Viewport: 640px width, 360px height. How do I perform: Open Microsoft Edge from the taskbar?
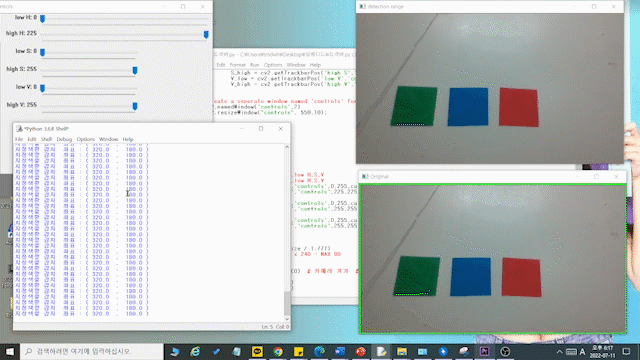point(319,351)
